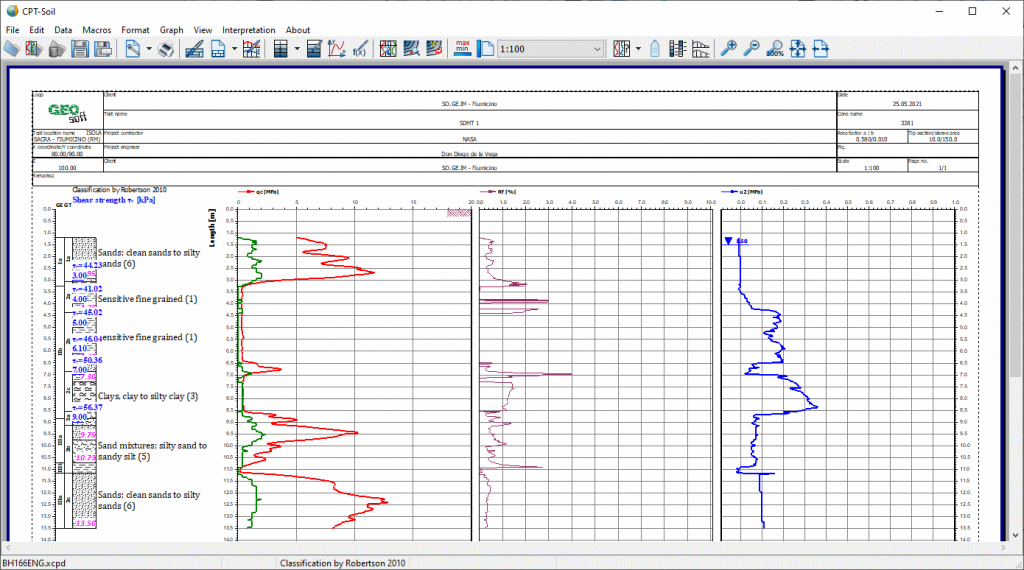The image size is (1024, 570).
Task: Click the Robertson 2010 classification heading
Action: tap(121, 189)
